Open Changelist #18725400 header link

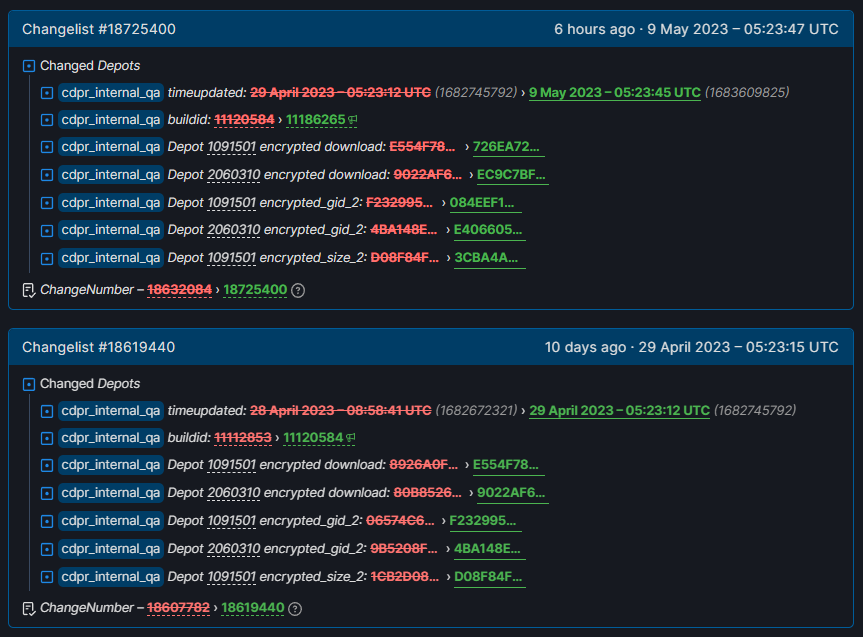(99, 29)
